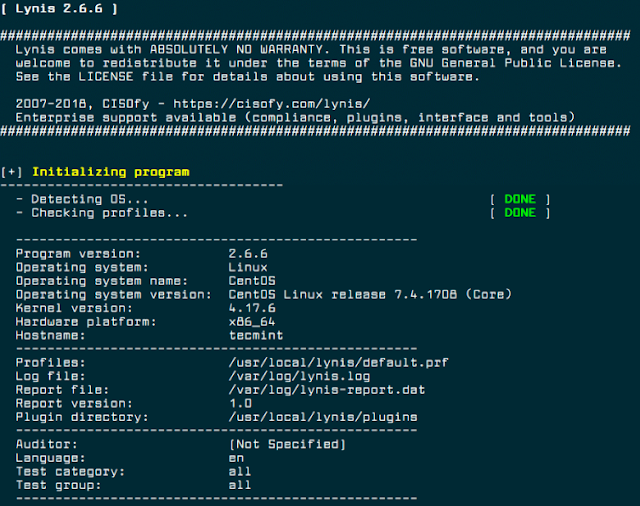Image resolution: width=640 pixels, height=506 pixels.
Task: Select the 'Operating system:' label
Action: click(x=82, y=267)
